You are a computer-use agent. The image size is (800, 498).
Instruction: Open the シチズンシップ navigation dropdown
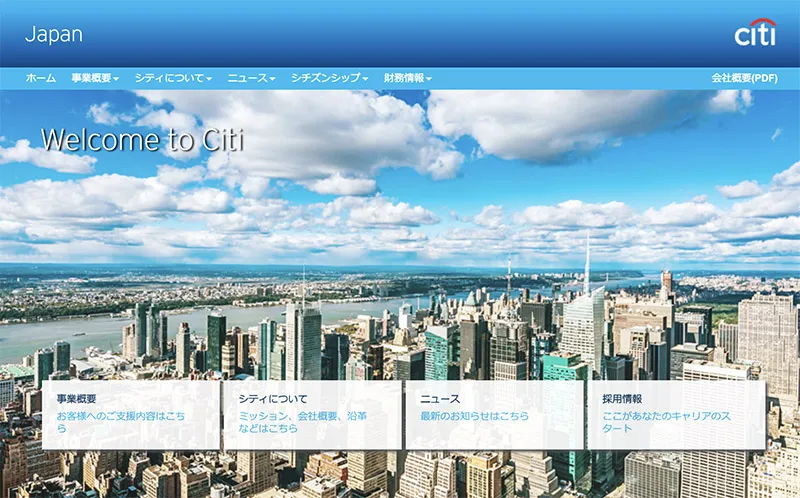pos(330,78)
